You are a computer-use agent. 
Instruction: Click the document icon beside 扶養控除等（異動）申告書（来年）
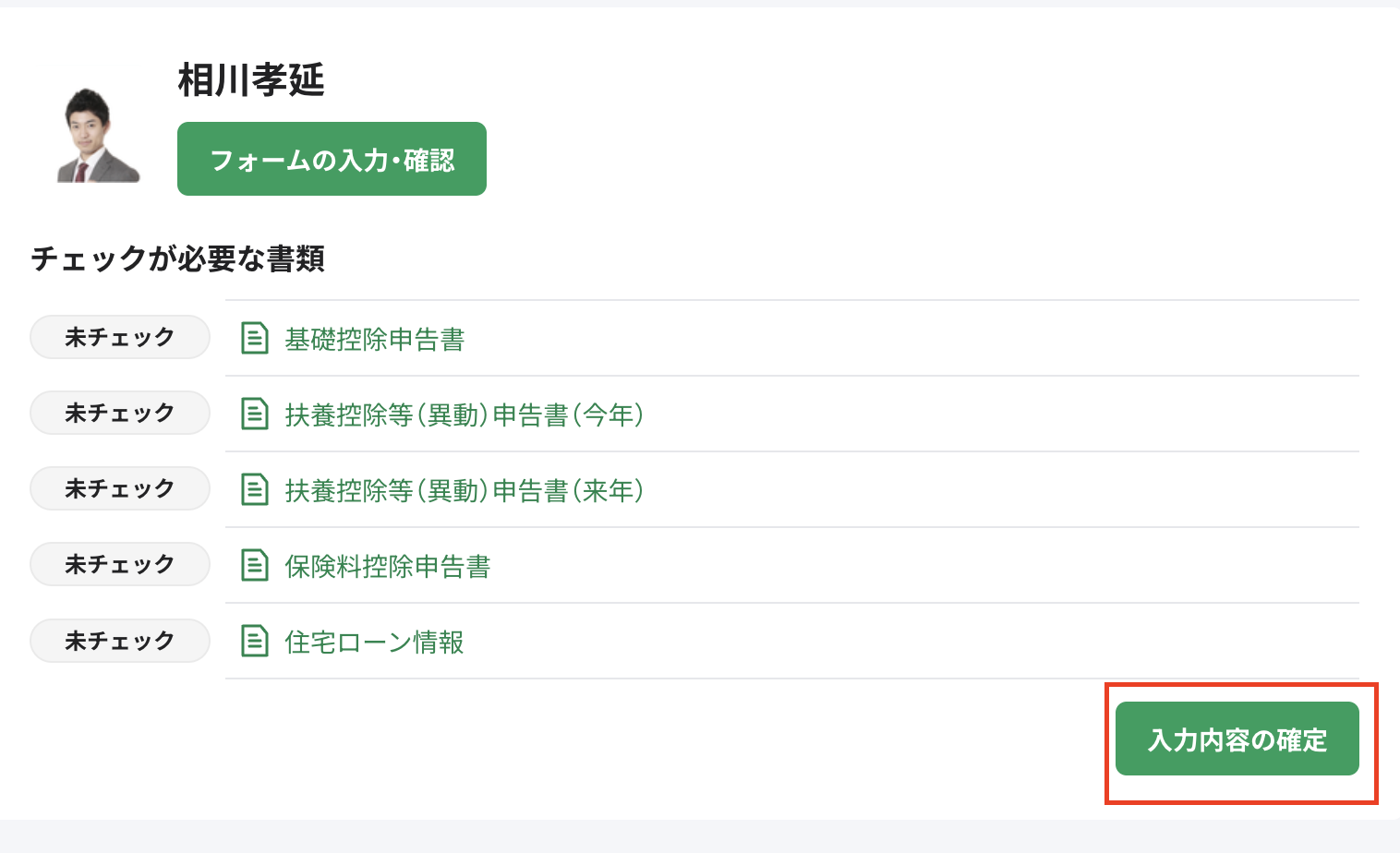point(253,490)
